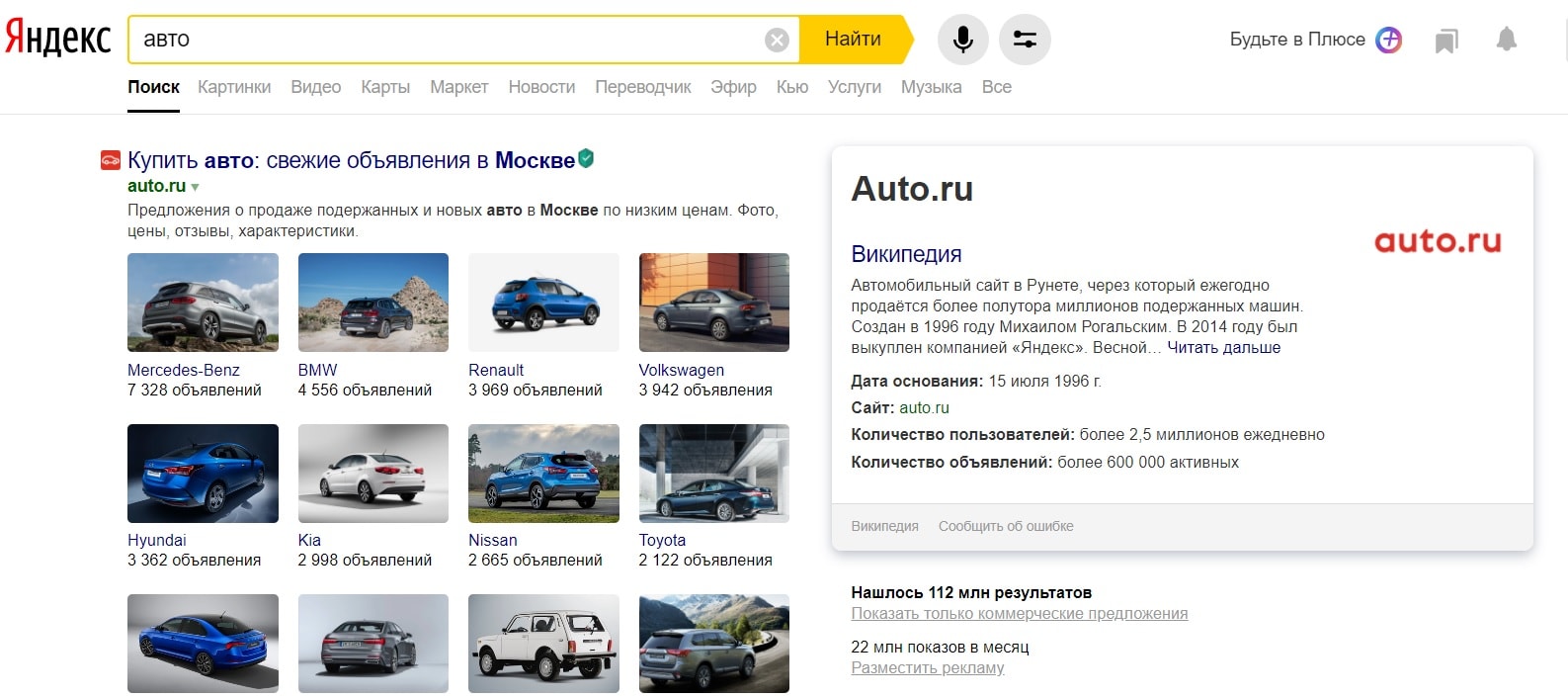Open the Yandex Plus icon
This screenshot has height=697, width=1568.
(x=1389, y=40)
